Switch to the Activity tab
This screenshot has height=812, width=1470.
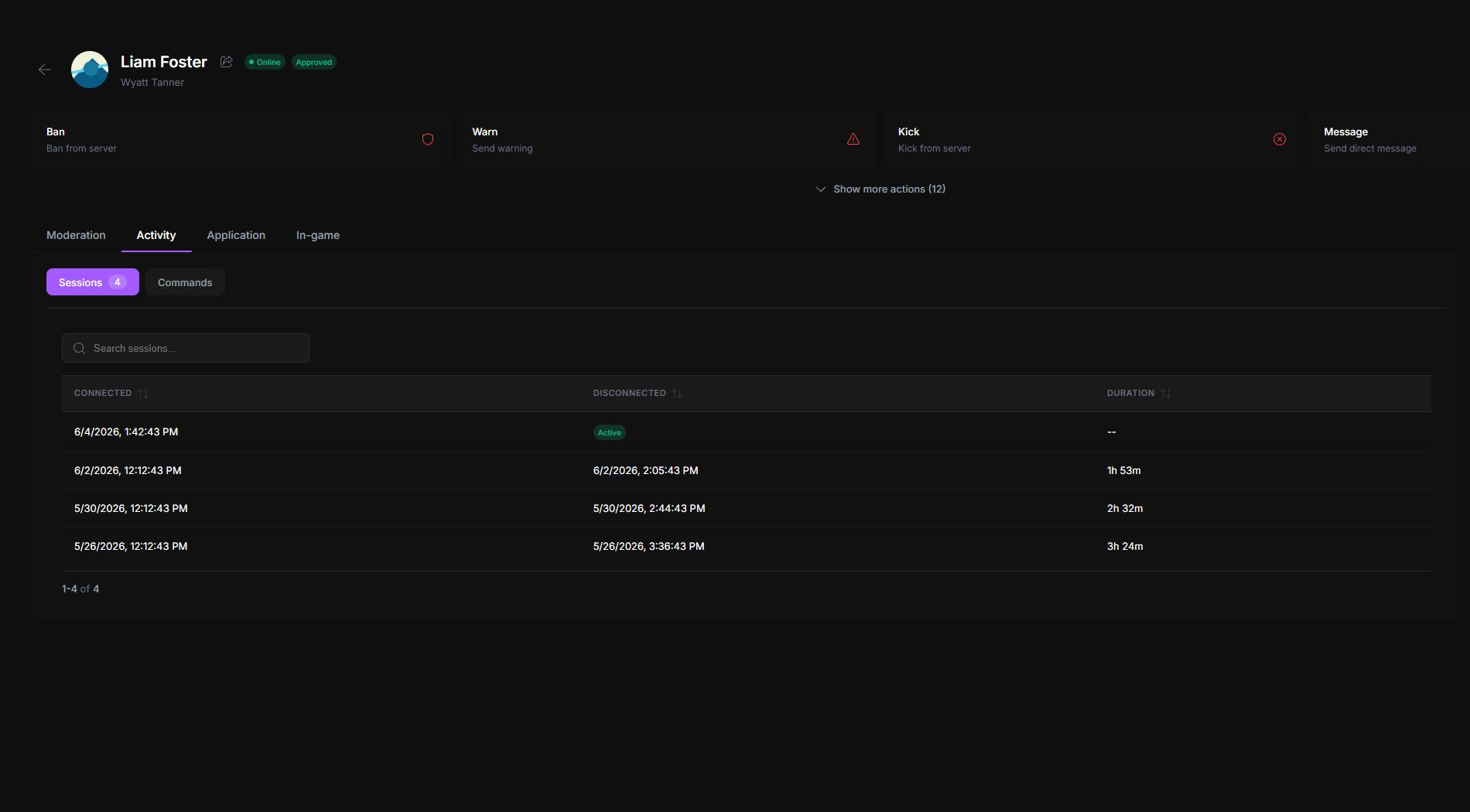pyautogui.click(x=156, y=235)
